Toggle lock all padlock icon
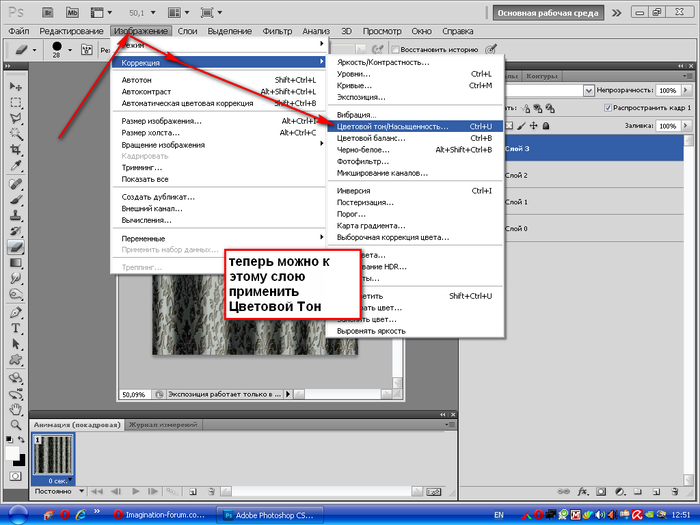The image size is (700, 525). click(x=546, y=126)
